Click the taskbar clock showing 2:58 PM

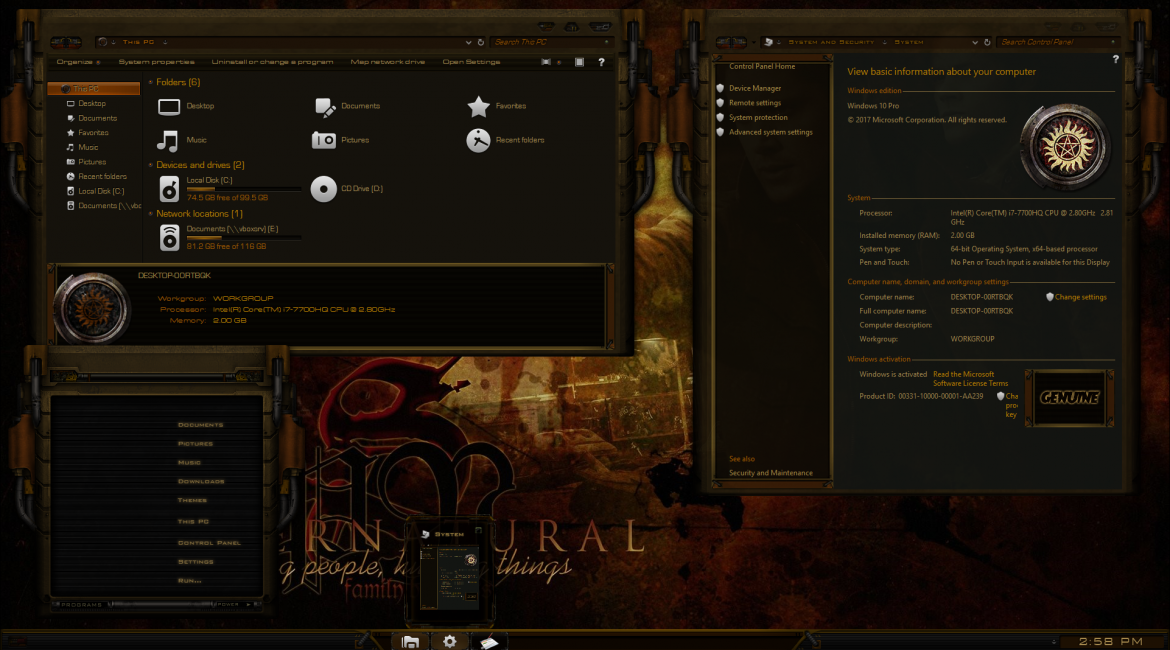1110,641
